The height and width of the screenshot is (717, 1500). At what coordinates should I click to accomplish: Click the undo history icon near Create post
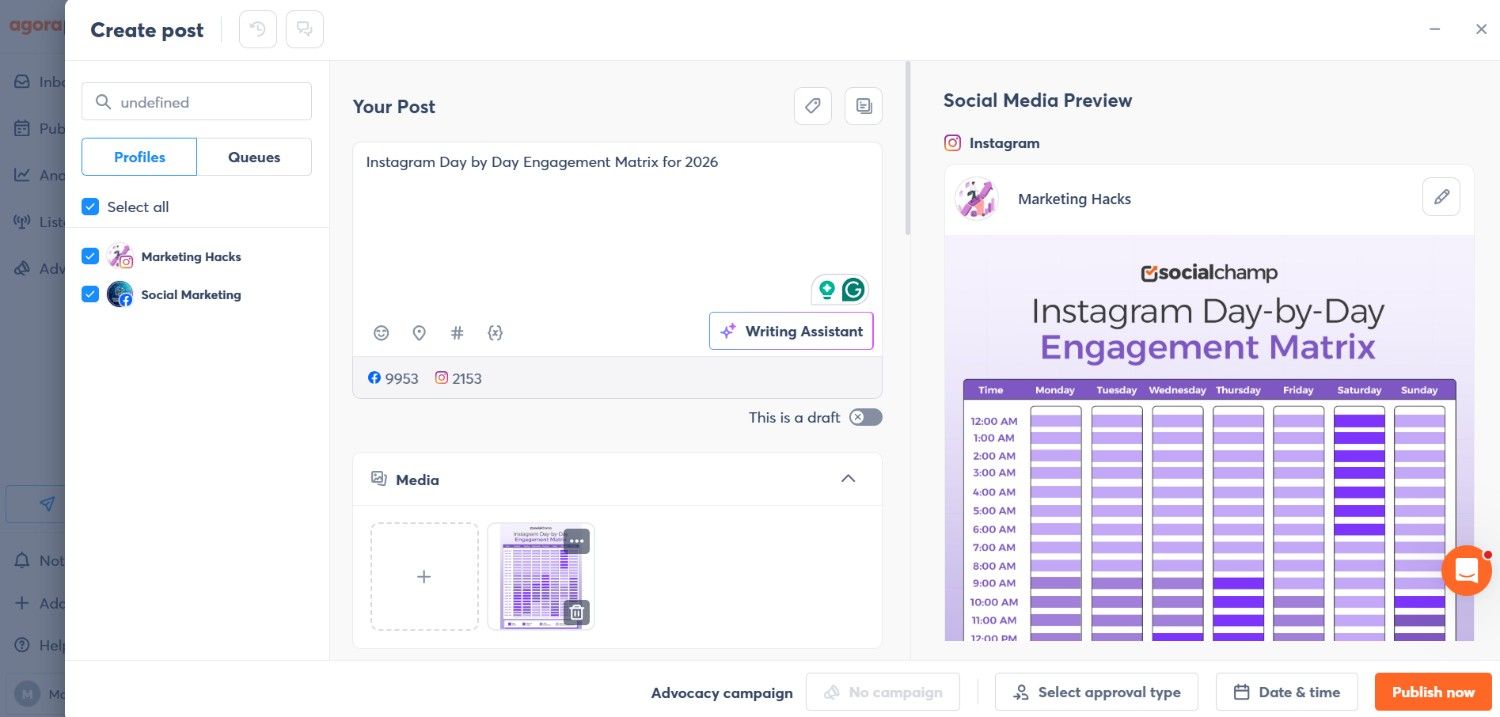tap(258, 29)
